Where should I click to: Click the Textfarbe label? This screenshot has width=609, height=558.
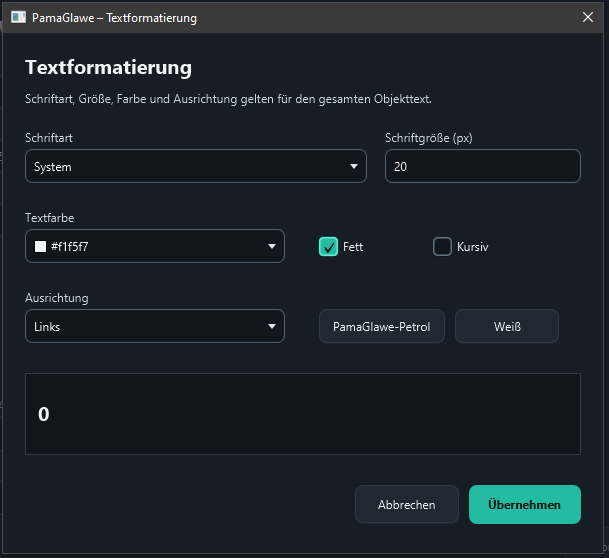(x=50, y=218)
